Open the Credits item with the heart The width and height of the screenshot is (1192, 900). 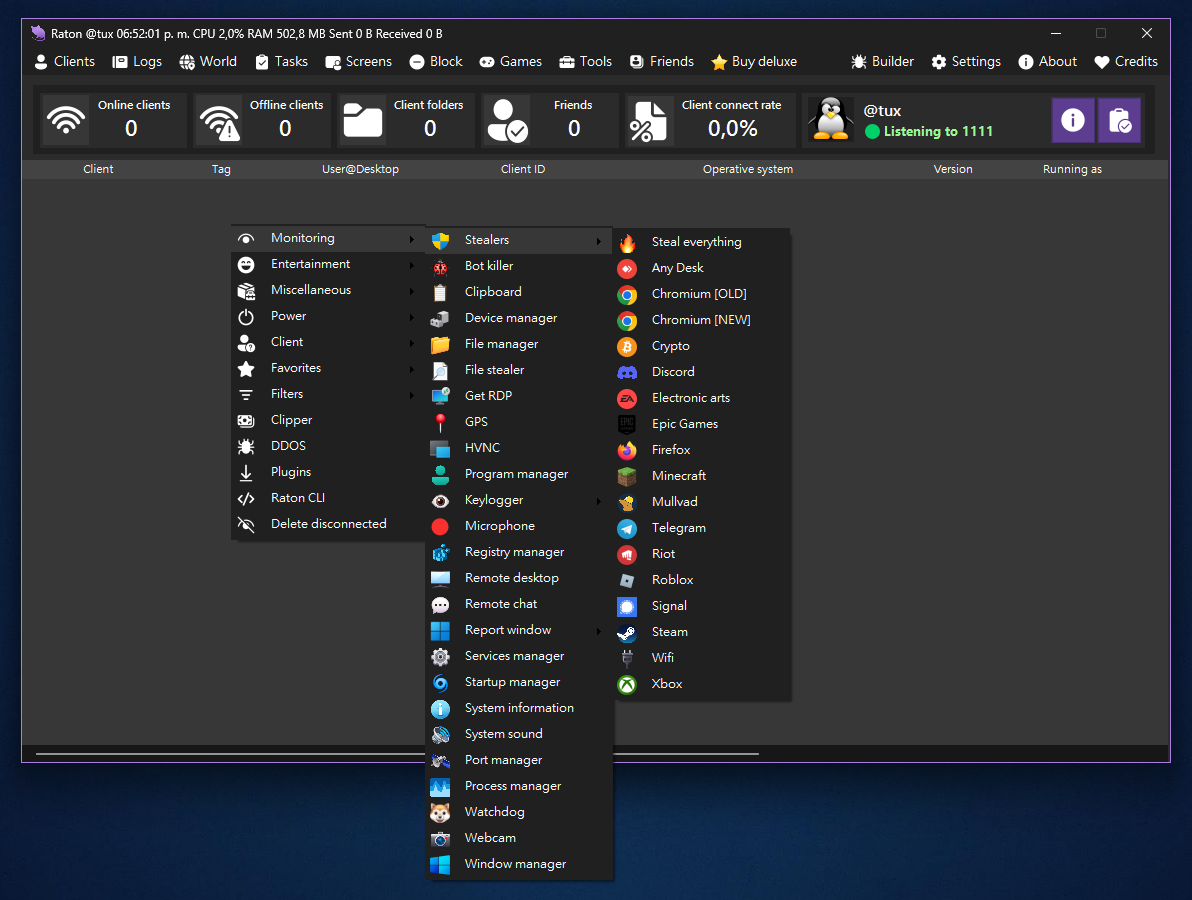point(1126,62)
